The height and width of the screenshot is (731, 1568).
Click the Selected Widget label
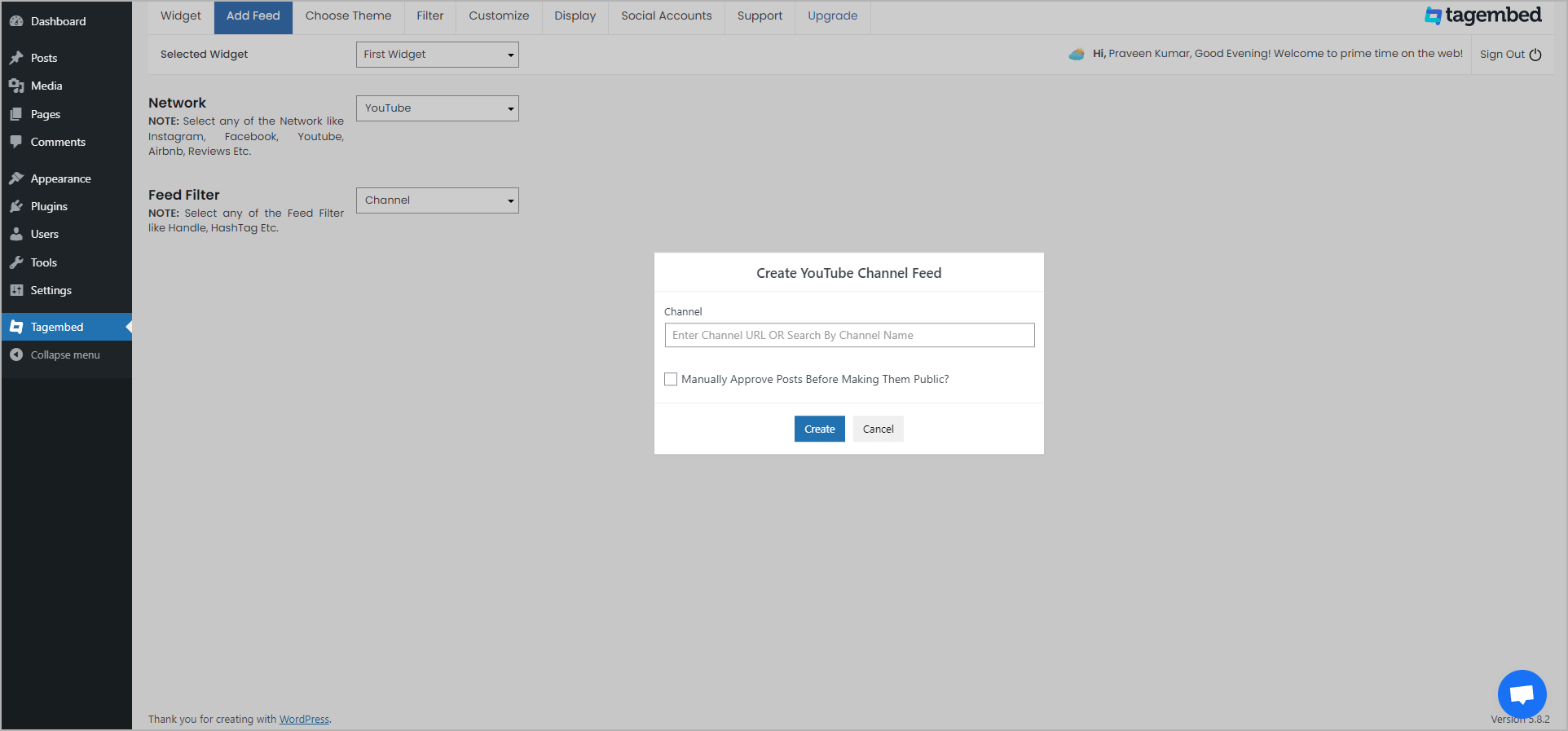click(x=204, y=55)
